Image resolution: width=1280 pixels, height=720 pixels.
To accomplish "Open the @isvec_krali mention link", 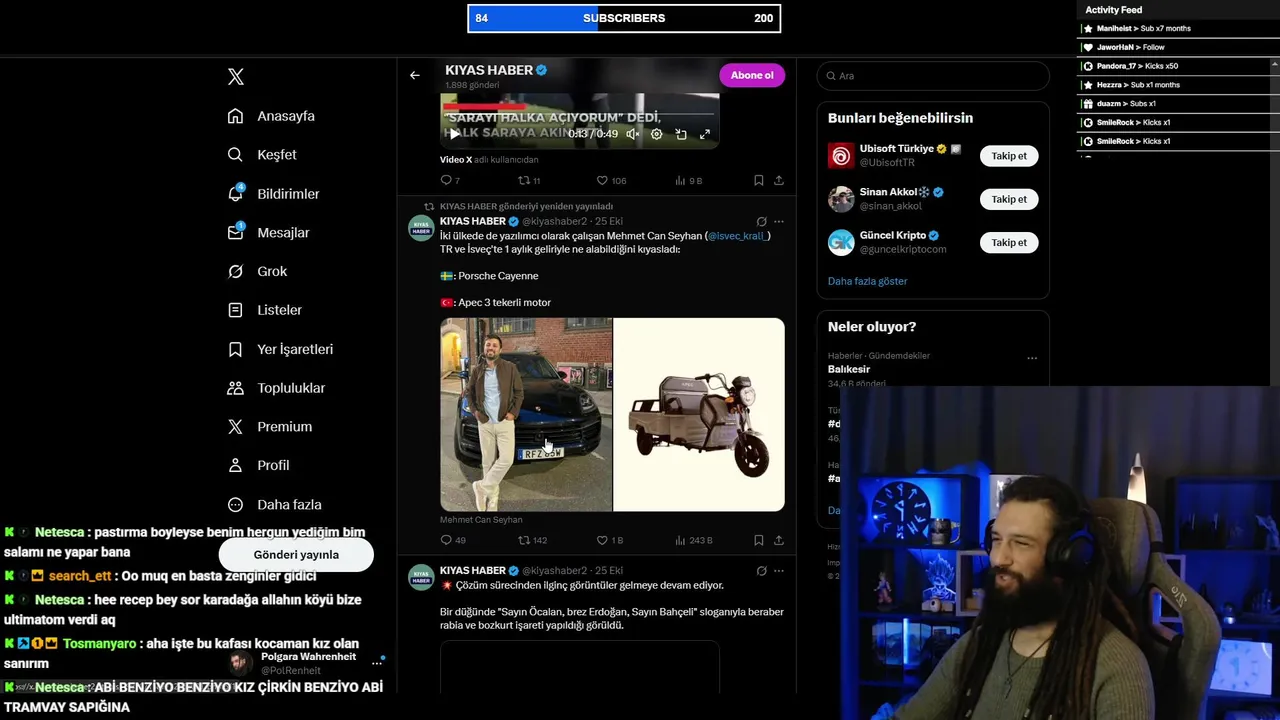I will click(739, 236).
